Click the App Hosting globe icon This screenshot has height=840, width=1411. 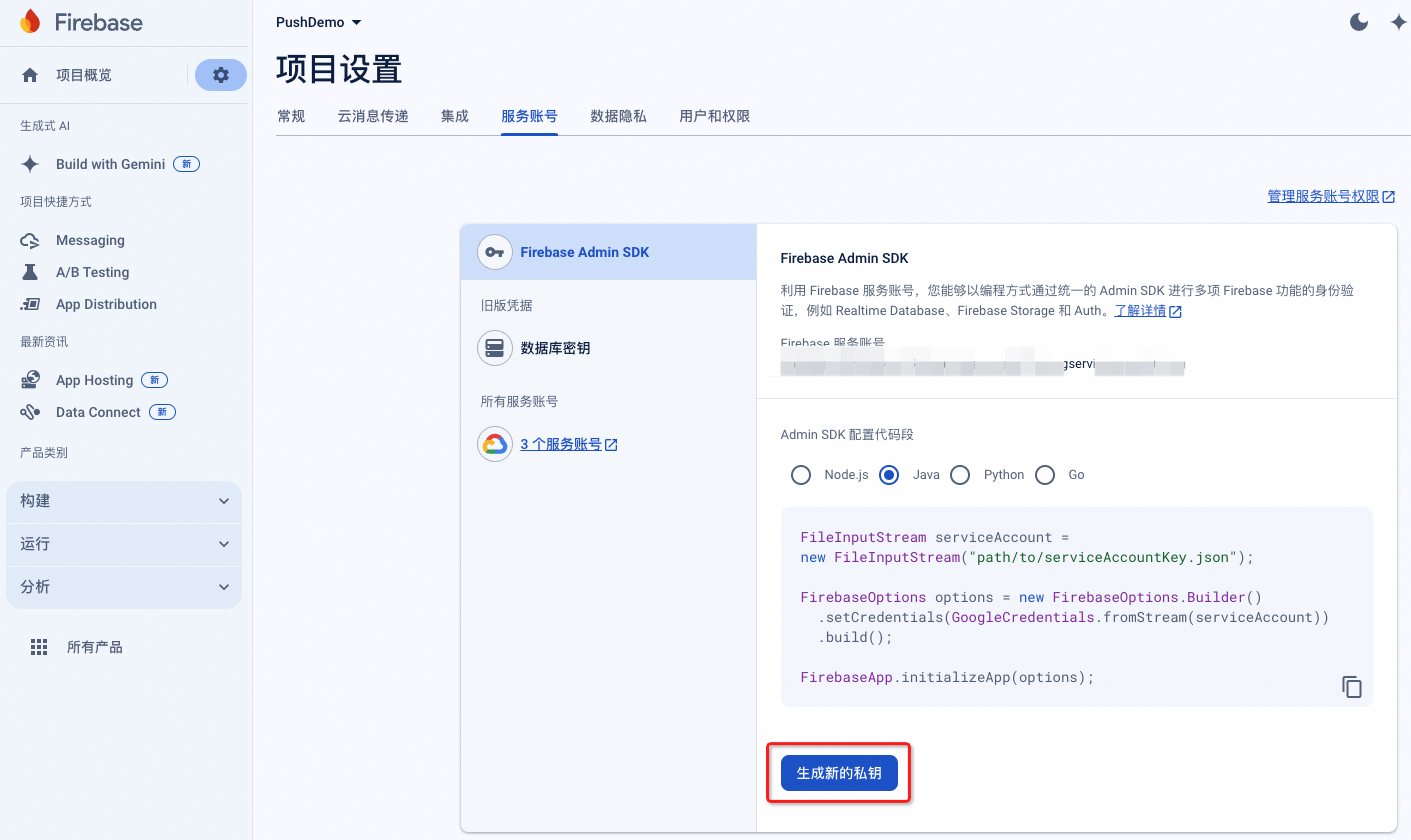(30, 380)
